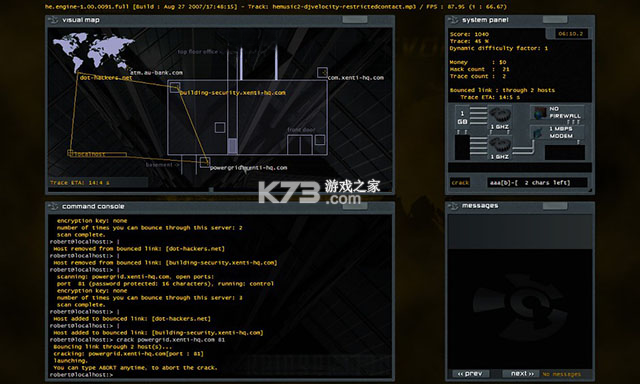Click the crack progress field showing chars left
The image size is (640, 384).
click(537, 182)
